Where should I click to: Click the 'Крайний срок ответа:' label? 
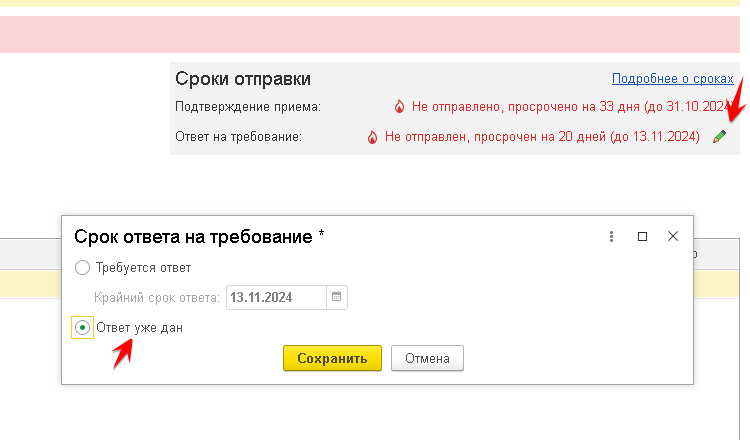156,297
